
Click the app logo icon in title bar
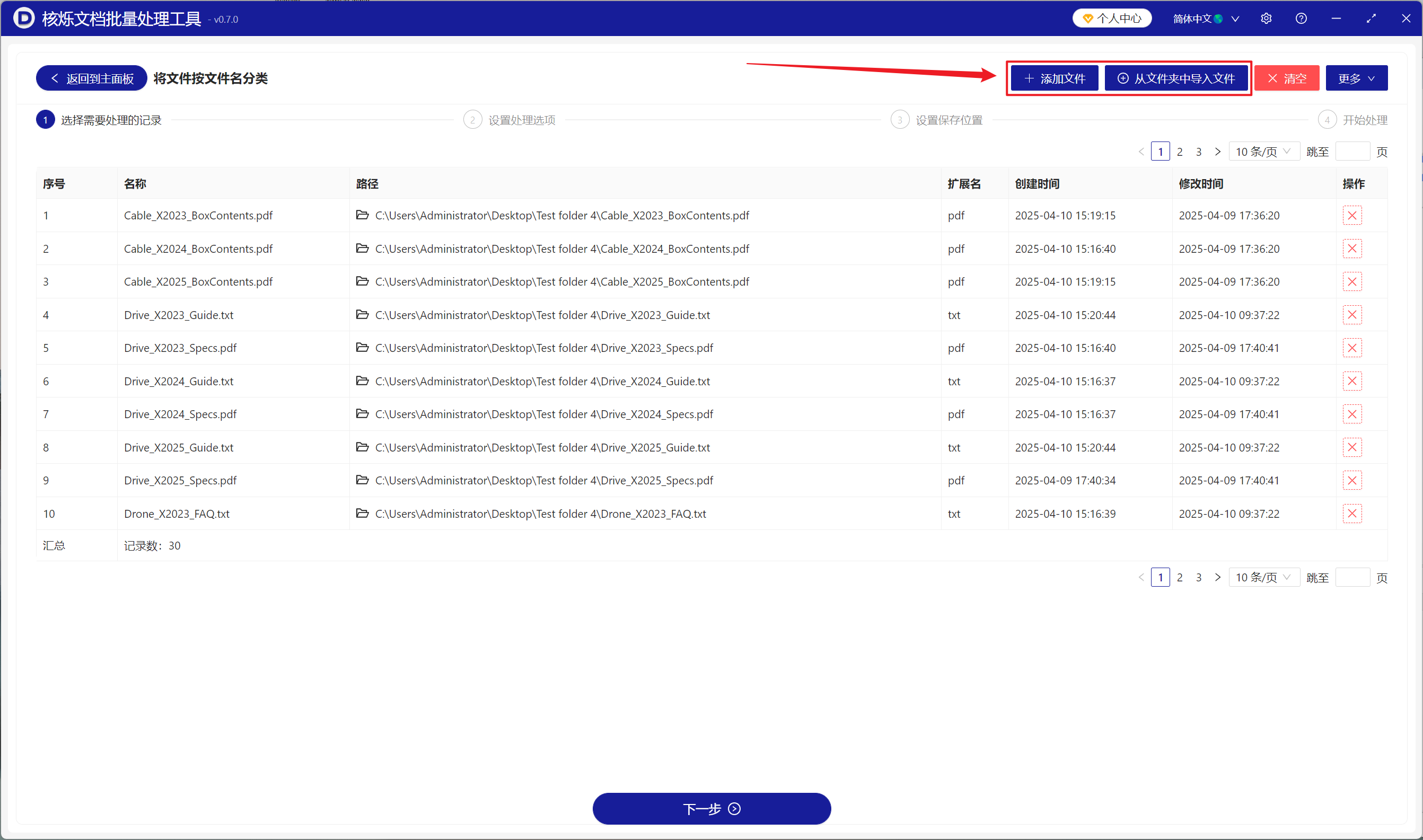[x=24, y=18]
